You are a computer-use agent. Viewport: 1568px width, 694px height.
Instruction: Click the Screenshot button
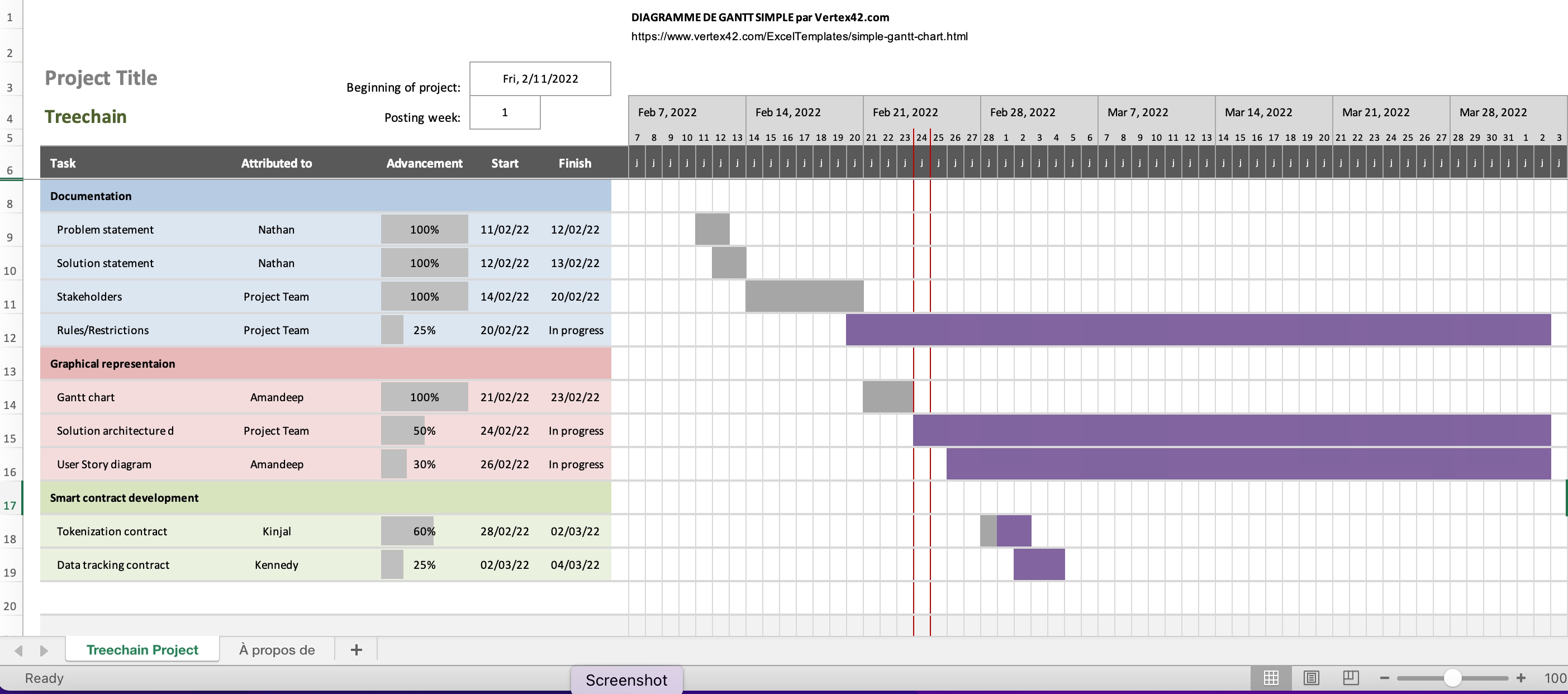[626, 680]
